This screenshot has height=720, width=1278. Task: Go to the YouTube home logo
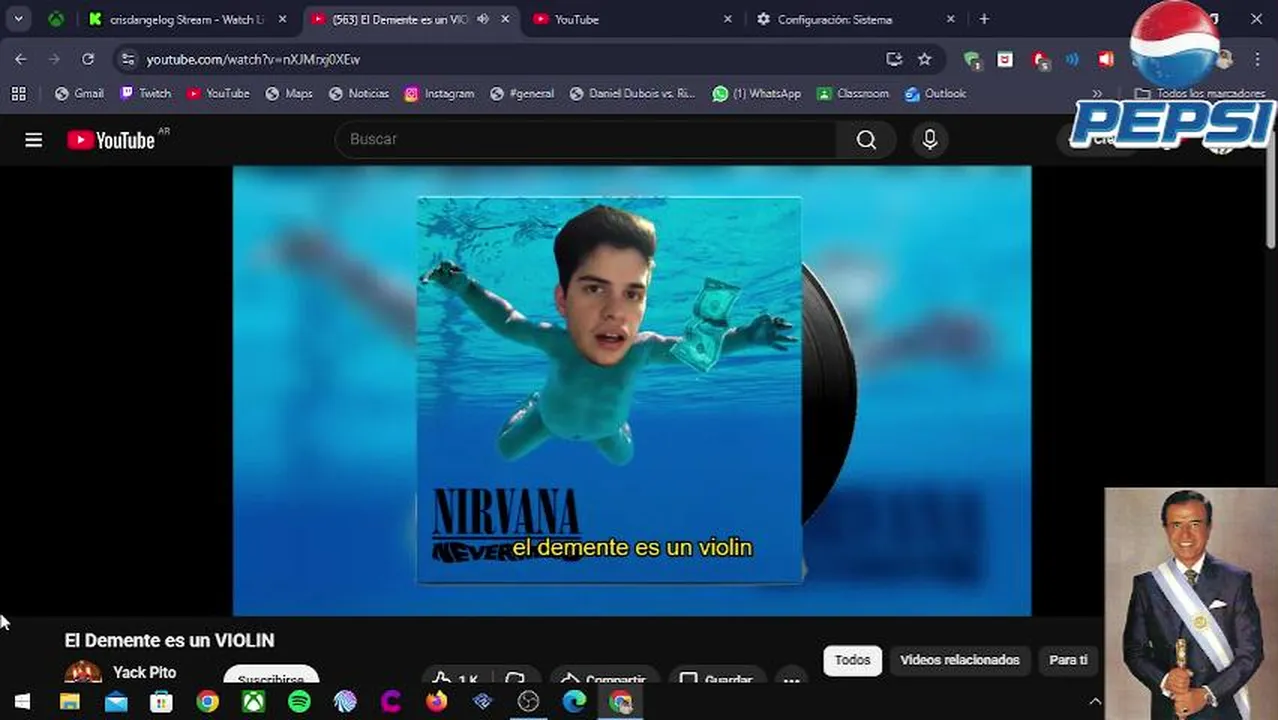(x=111, y=140)
